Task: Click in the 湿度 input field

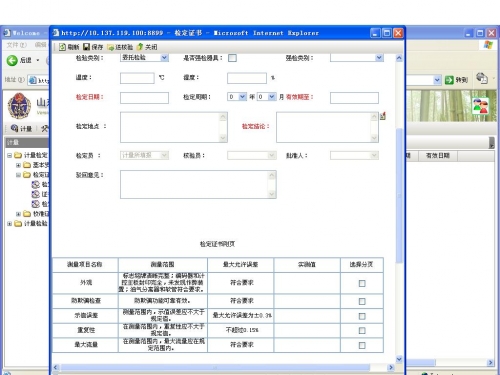Action: (x=247, y=78)
